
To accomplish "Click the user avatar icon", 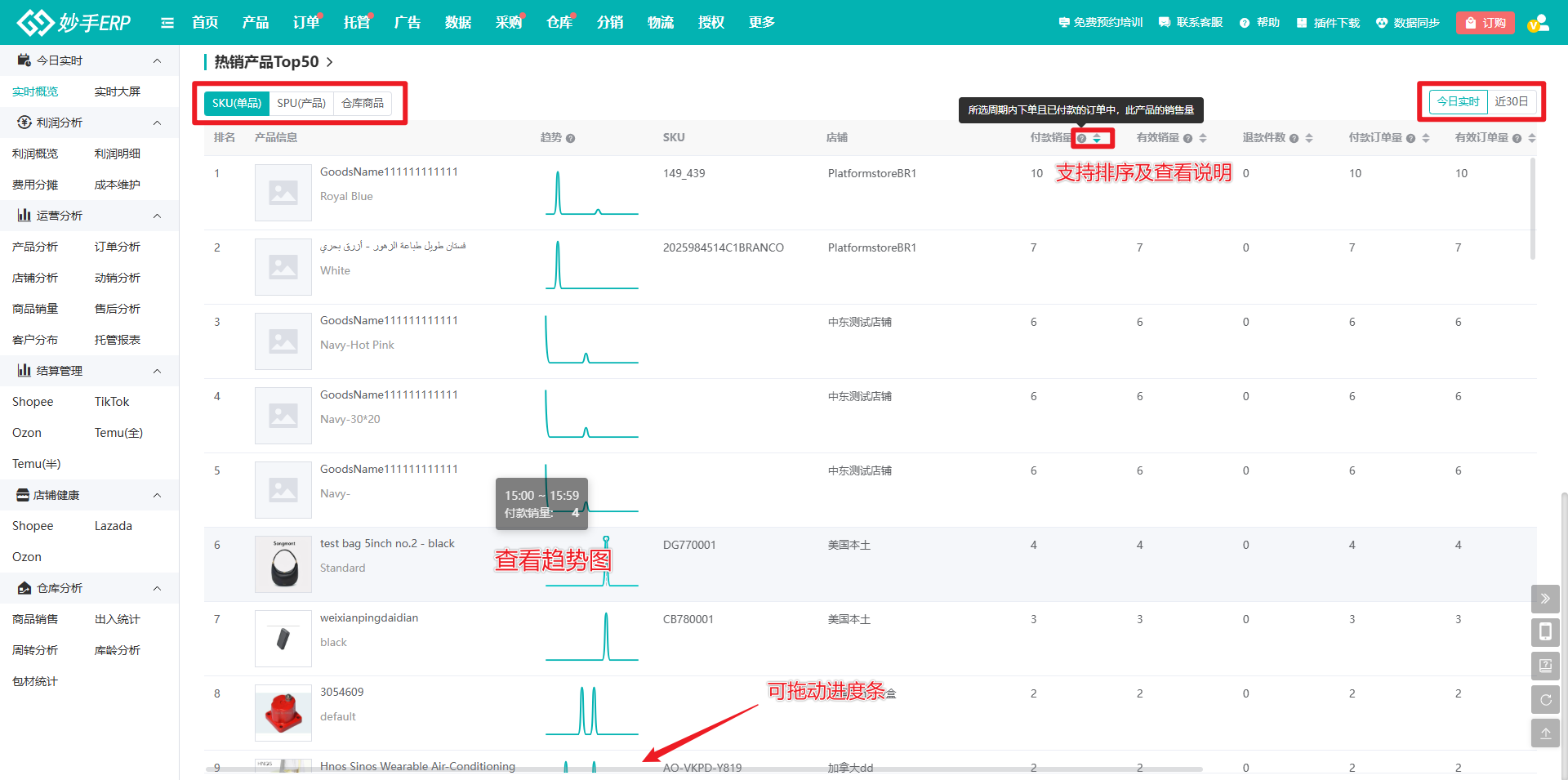I will [x=1538, y=23].
